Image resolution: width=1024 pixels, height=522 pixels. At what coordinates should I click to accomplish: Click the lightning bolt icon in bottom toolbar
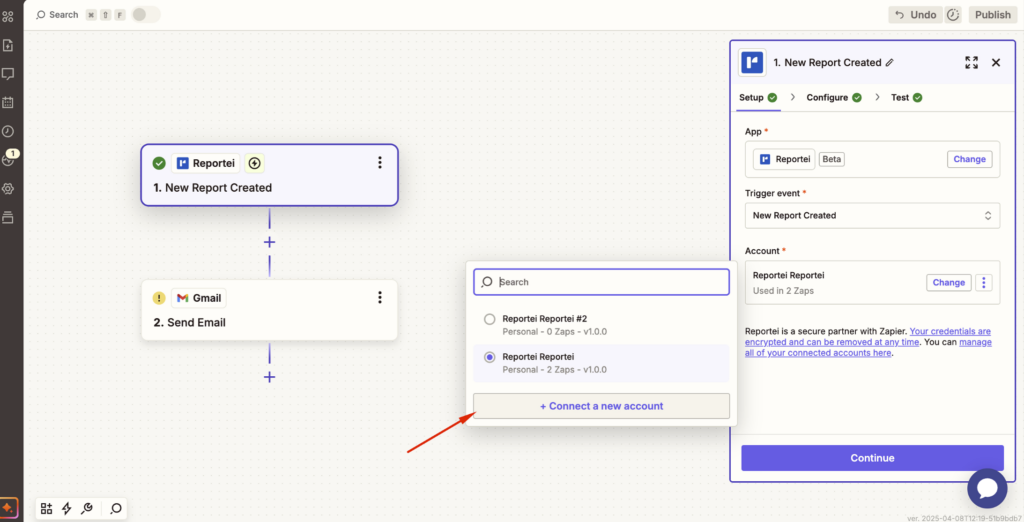point(66,508)
